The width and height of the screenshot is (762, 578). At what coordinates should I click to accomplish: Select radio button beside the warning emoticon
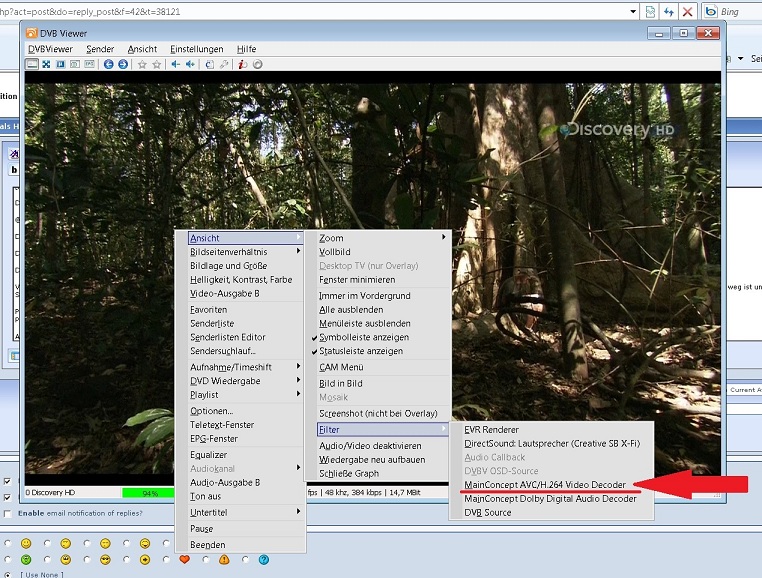coord(206,560)
